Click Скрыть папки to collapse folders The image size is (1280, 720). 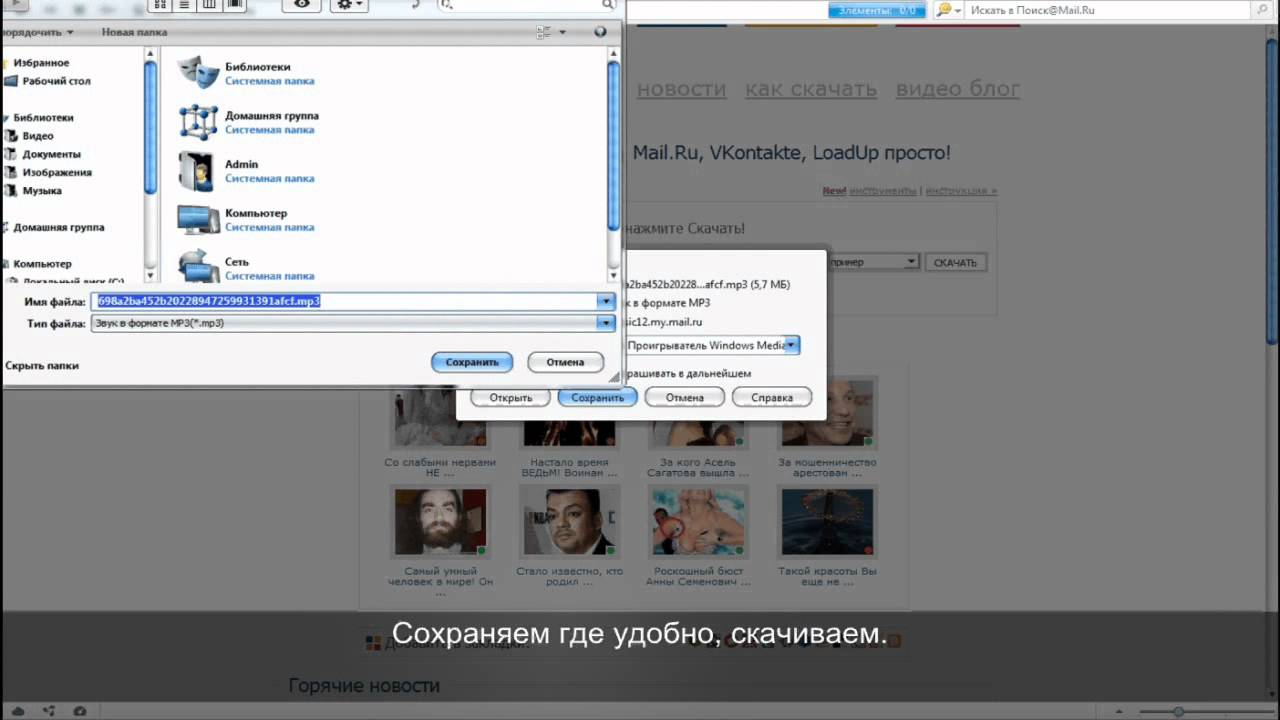(42, 366)
